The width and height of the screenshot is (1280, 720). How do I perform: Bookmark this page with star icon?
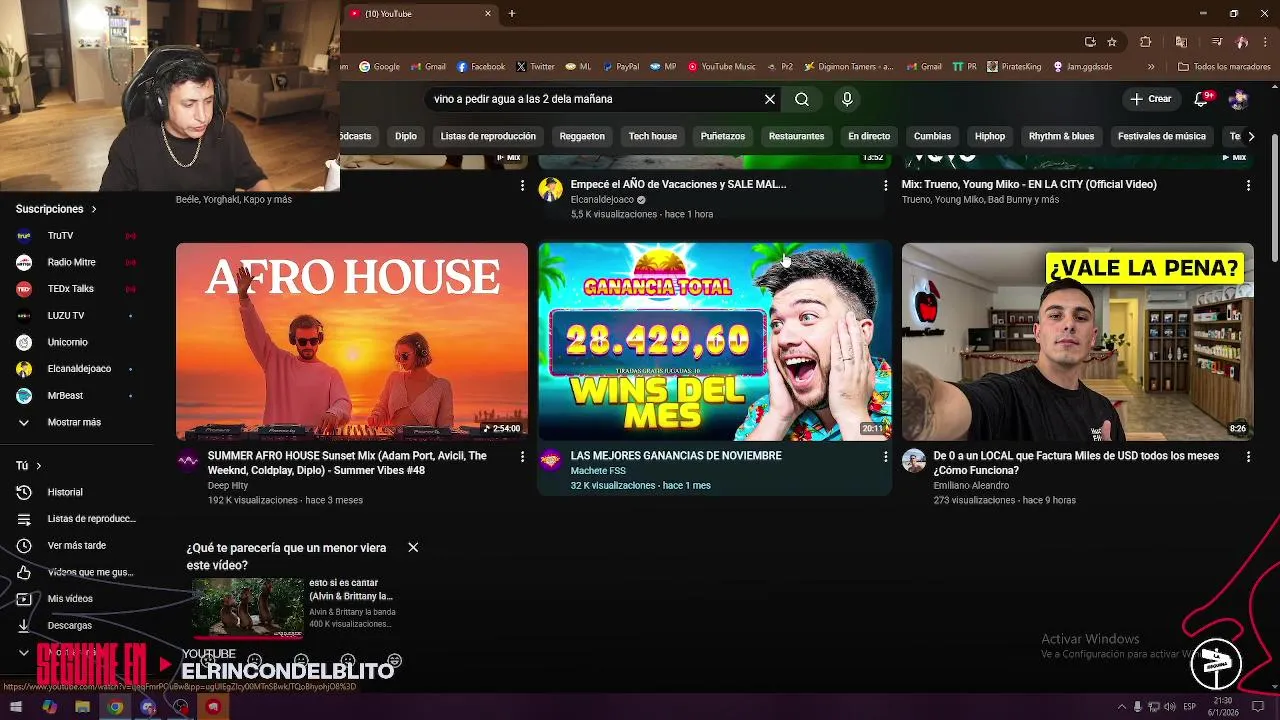[x=1112, y=42]
